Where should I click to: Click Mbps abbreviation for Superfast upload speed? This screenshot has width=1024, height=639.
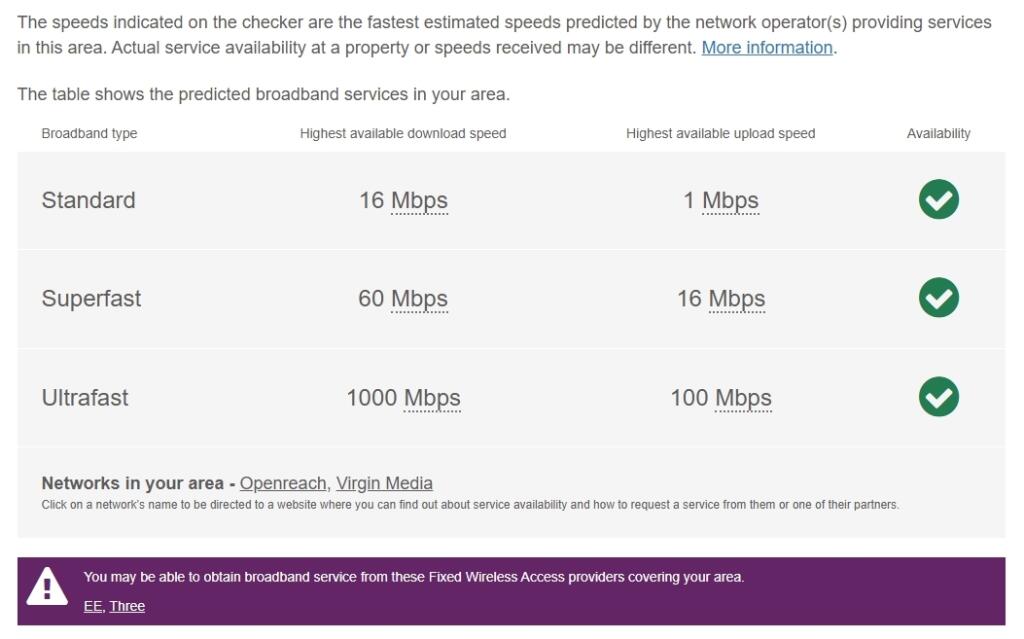(736, 299)
